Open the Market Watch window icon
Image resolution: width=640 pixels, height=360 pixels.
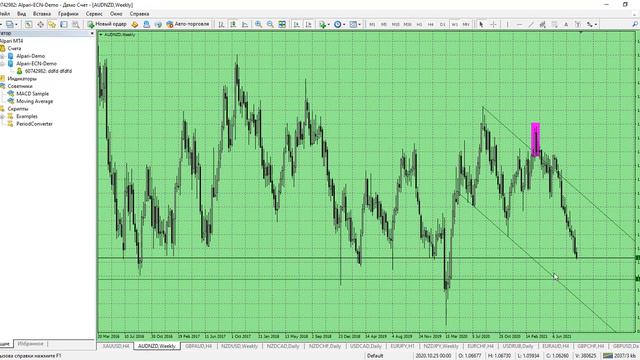(x=28, y=24)
